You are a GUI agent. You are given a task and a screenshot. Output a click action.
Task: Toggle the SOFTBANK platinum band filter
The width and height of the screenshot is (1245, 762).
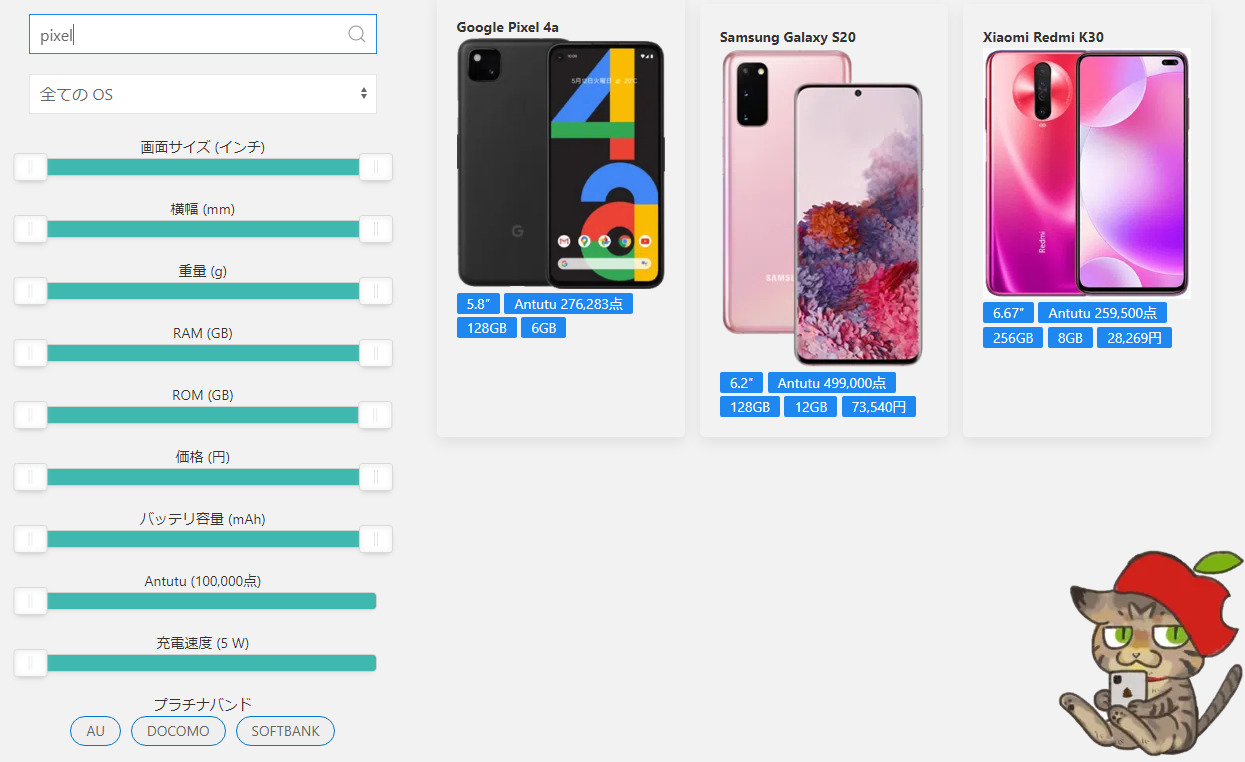click(x=285, y=731)
